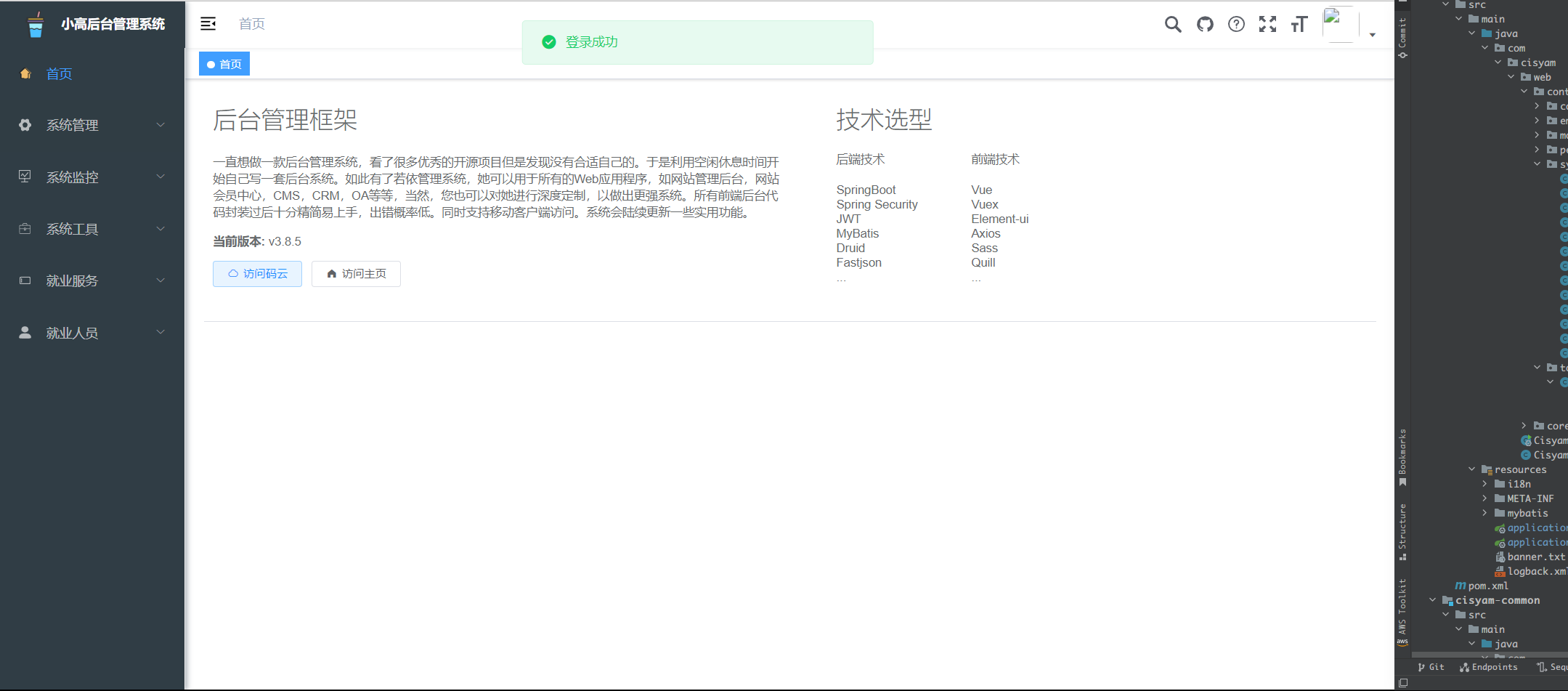The height and width of the screenshot is (691, 1568).
Task: Open the Bookmarks tool window in IDE
Action: 1402,458
